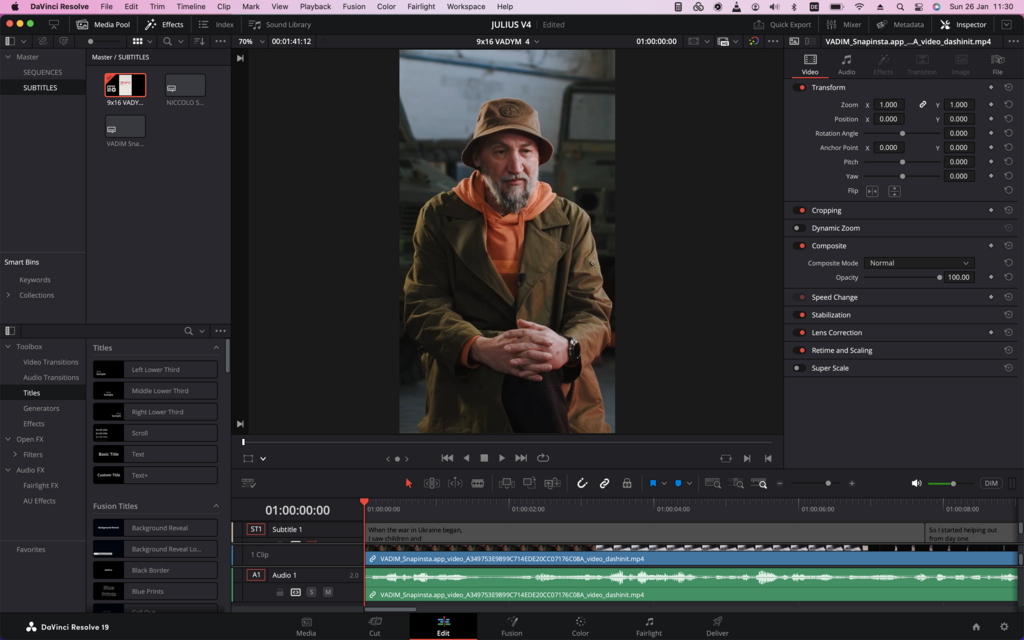Reset the Zoom transform values
The width and height of the screenshot is (1024, 640).
[x=1008, y=105]
